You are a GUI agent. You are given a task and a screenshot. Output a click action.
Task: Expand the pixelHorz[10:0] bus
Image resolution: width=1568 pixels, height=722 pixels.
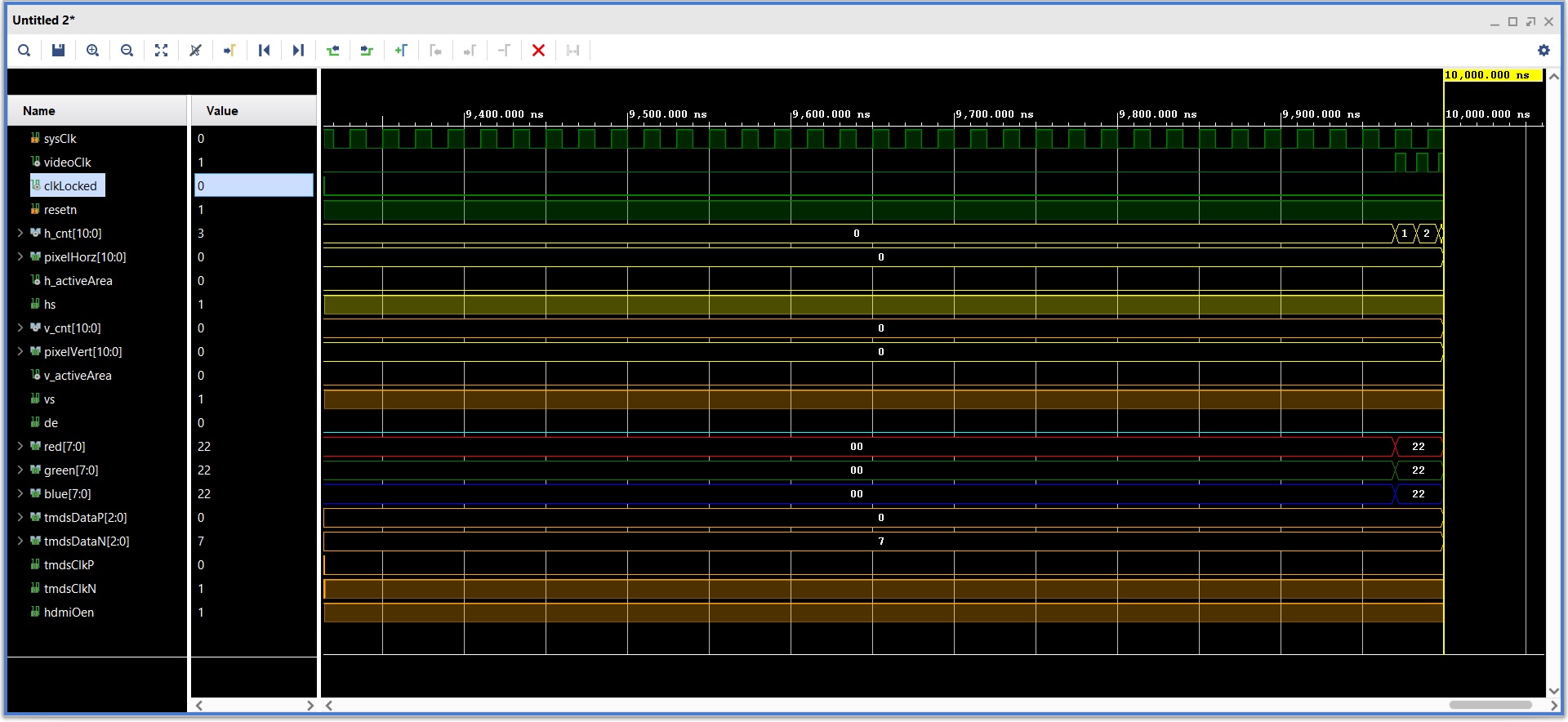point(20,257)
